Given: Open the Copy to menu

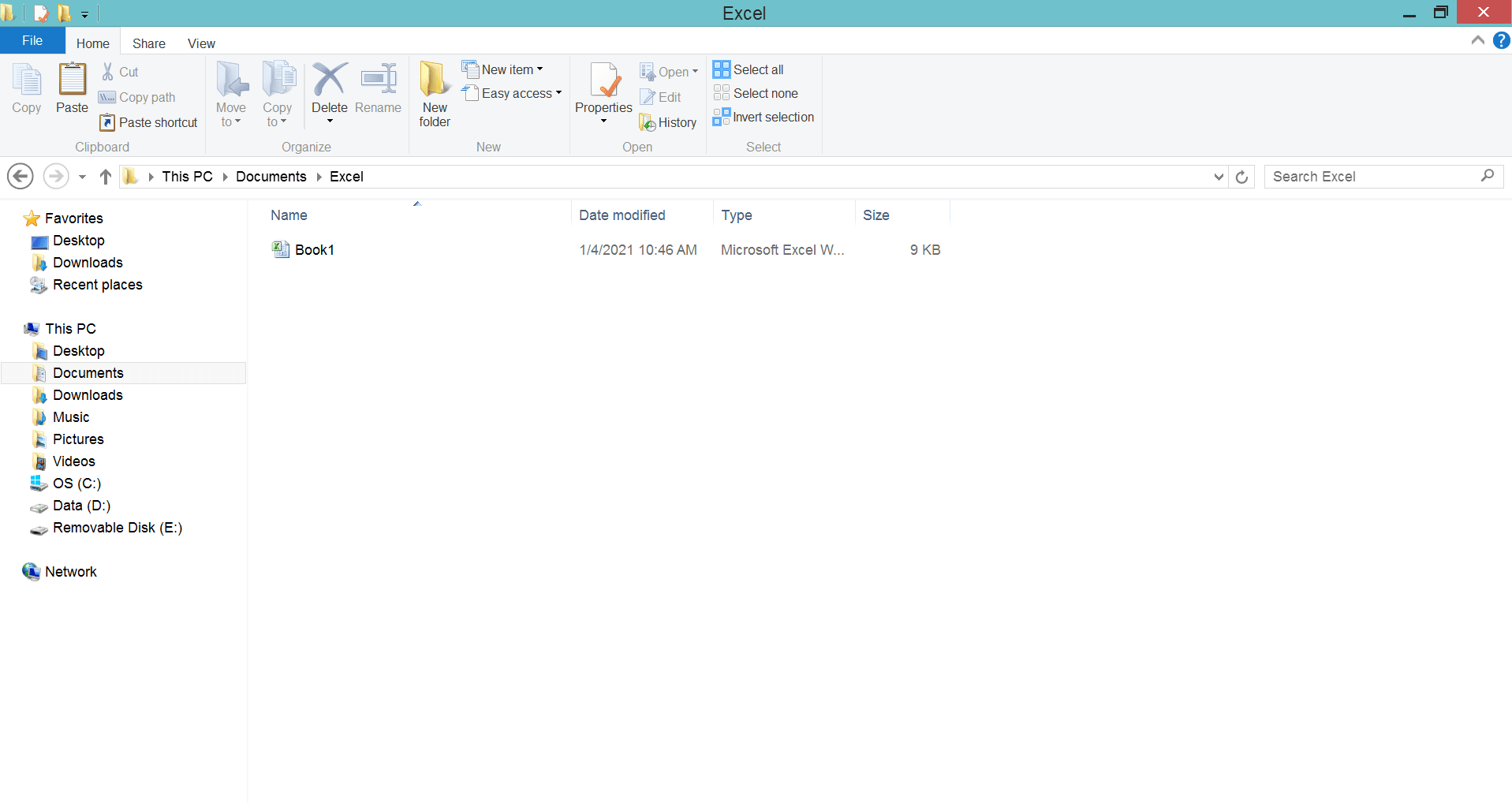Looking at the screenshot, I should coord(278,94).
